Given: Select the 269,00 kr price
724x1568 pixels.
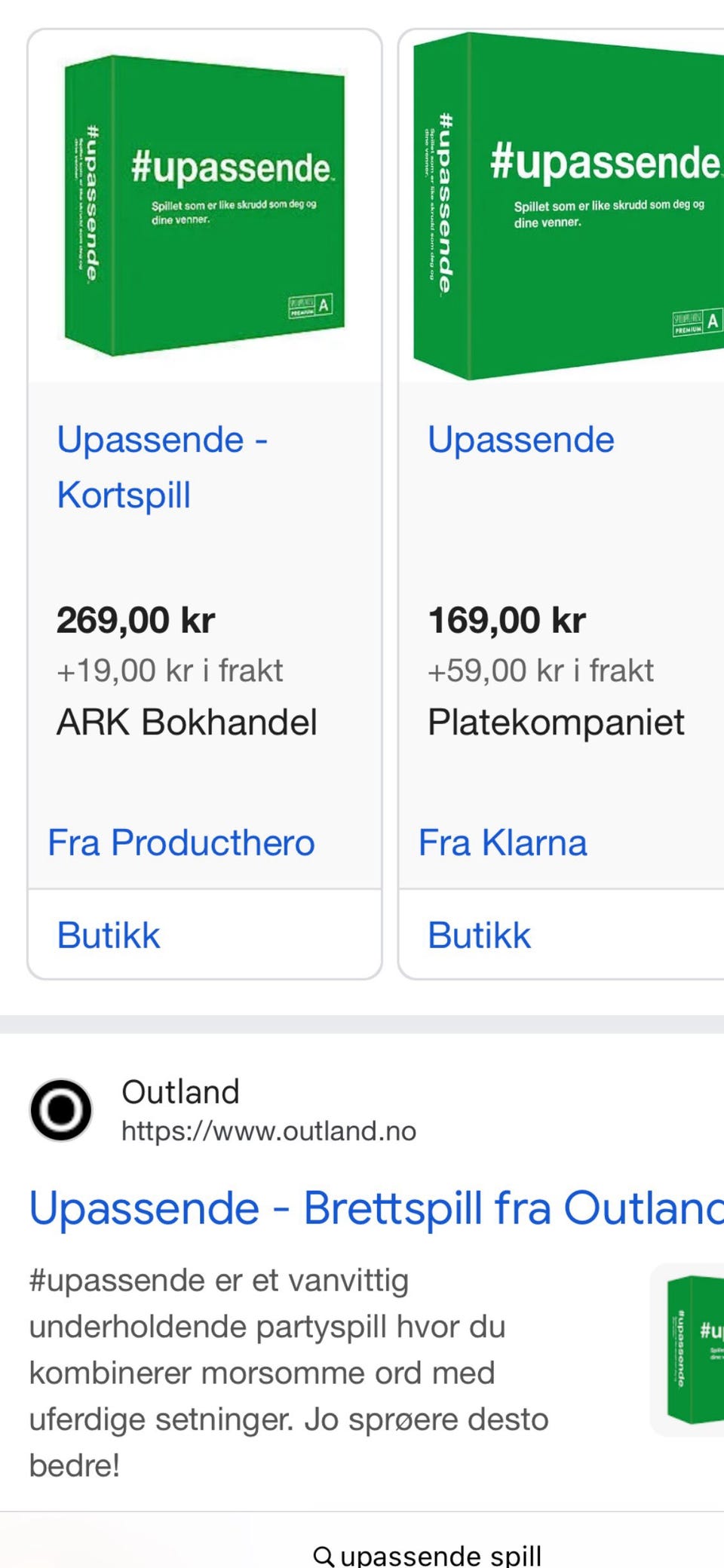Looking at the screenshot, I should pyautogui.click(x=136, y=620).
